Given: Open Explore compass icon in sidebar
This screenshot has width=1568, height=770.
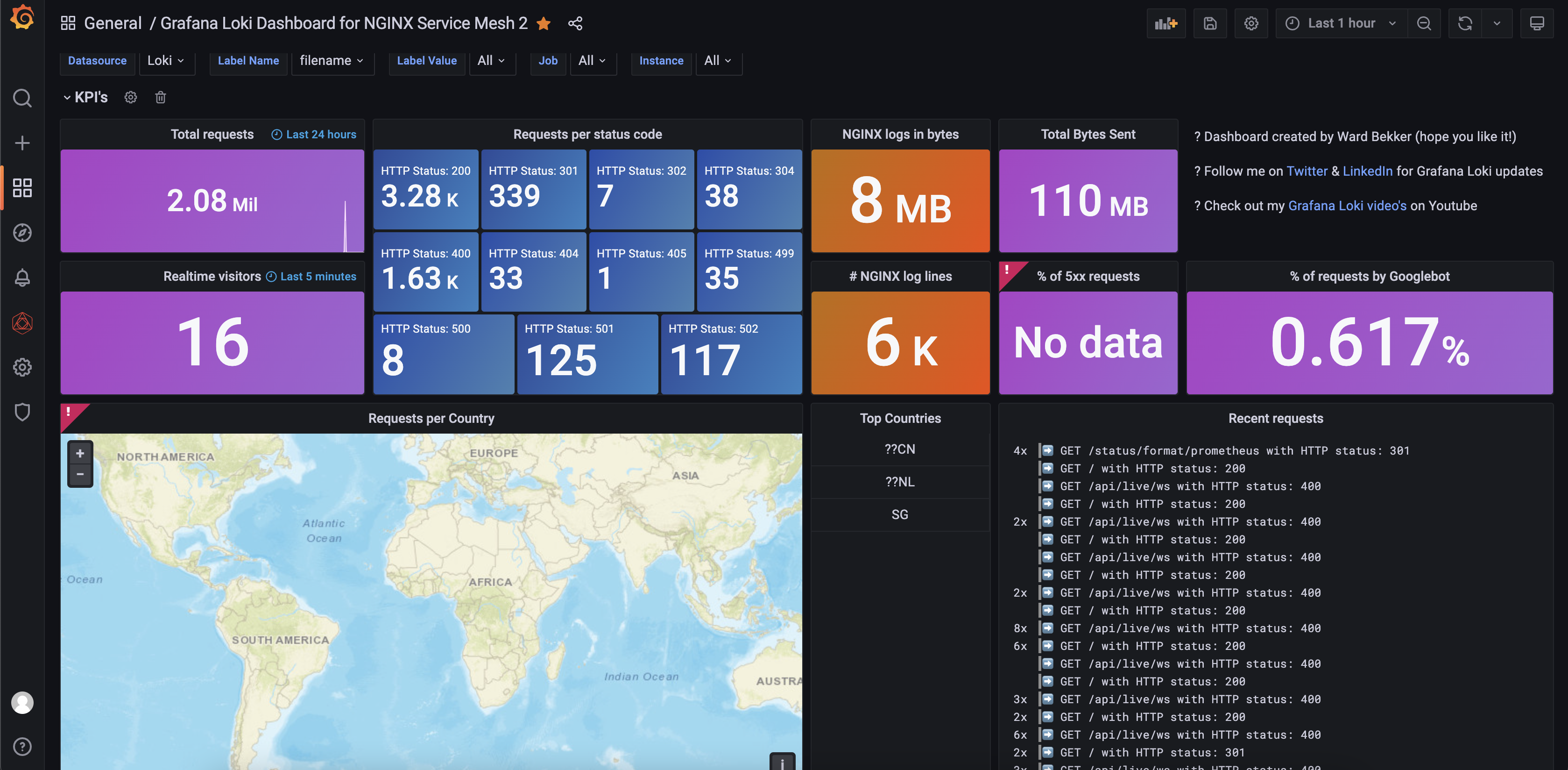Looking at the screenshot, I should [22, 233].
